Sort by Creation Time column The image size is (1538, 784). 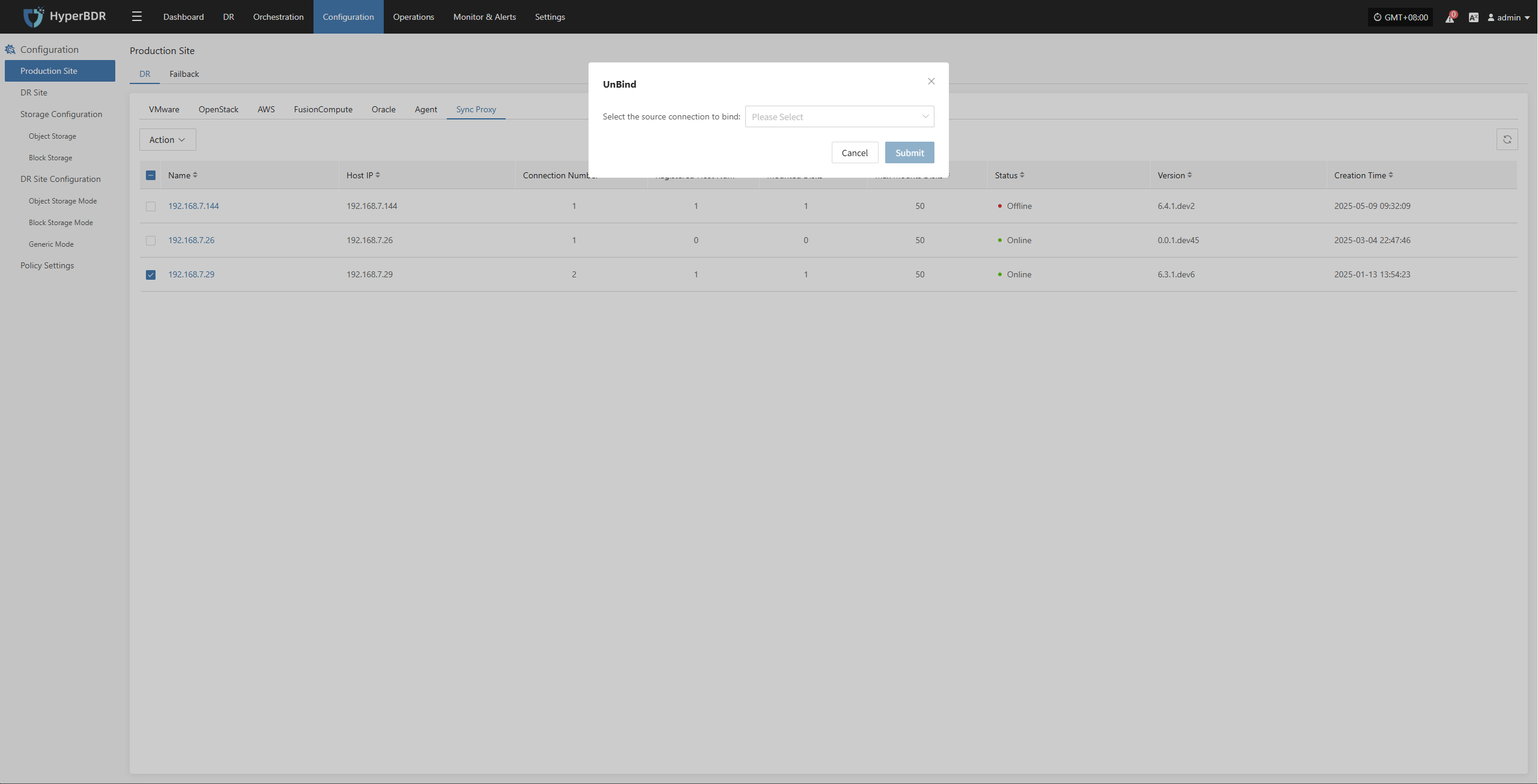coord(1391,175)
